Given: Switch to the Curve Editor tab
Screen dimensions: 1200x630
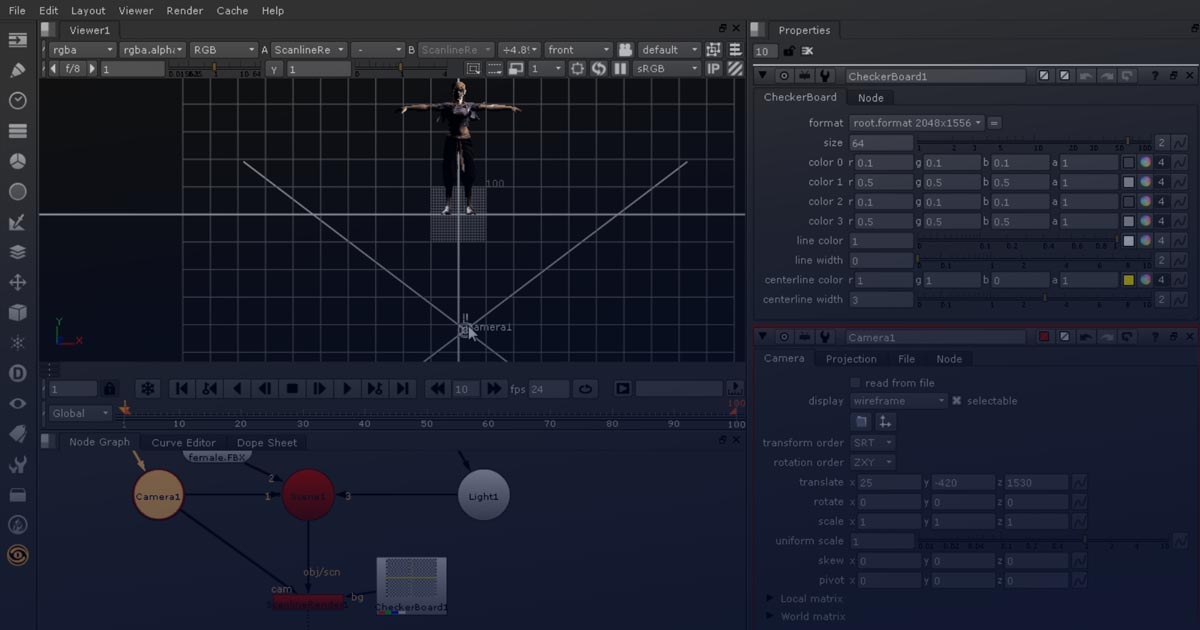Looking at the screenshot, I should (183, 442).
